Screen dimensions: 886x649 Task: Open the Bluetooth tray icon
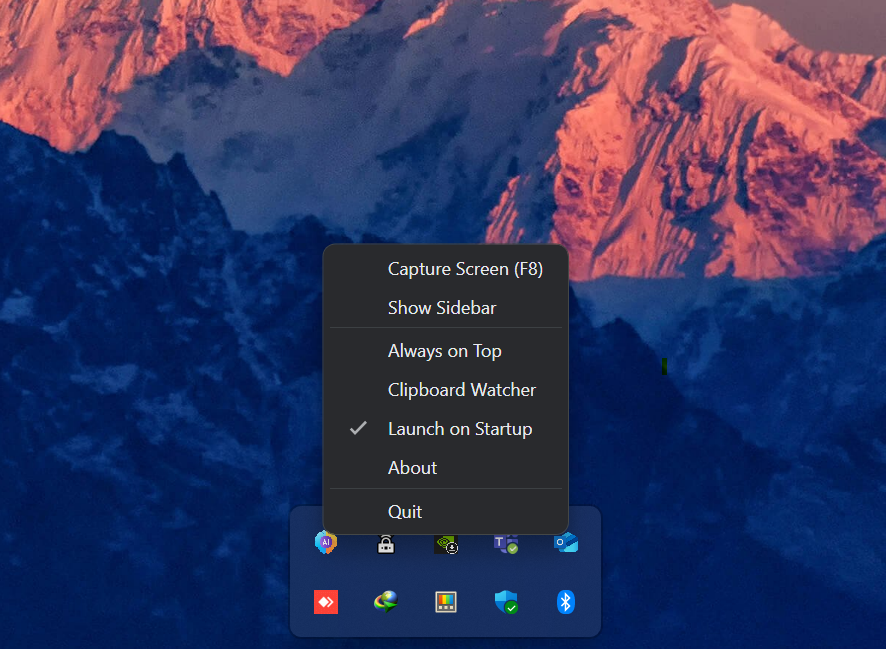coord(565,601)
